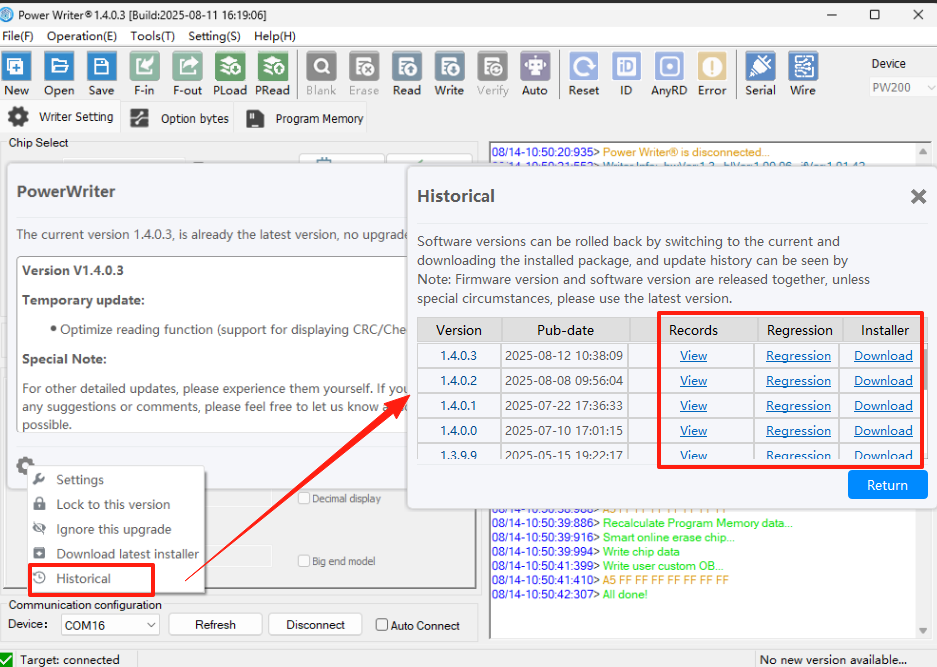Toggle the Decimal display checkbox
Viewport: 937px width, 667px height.
[304, 498]
